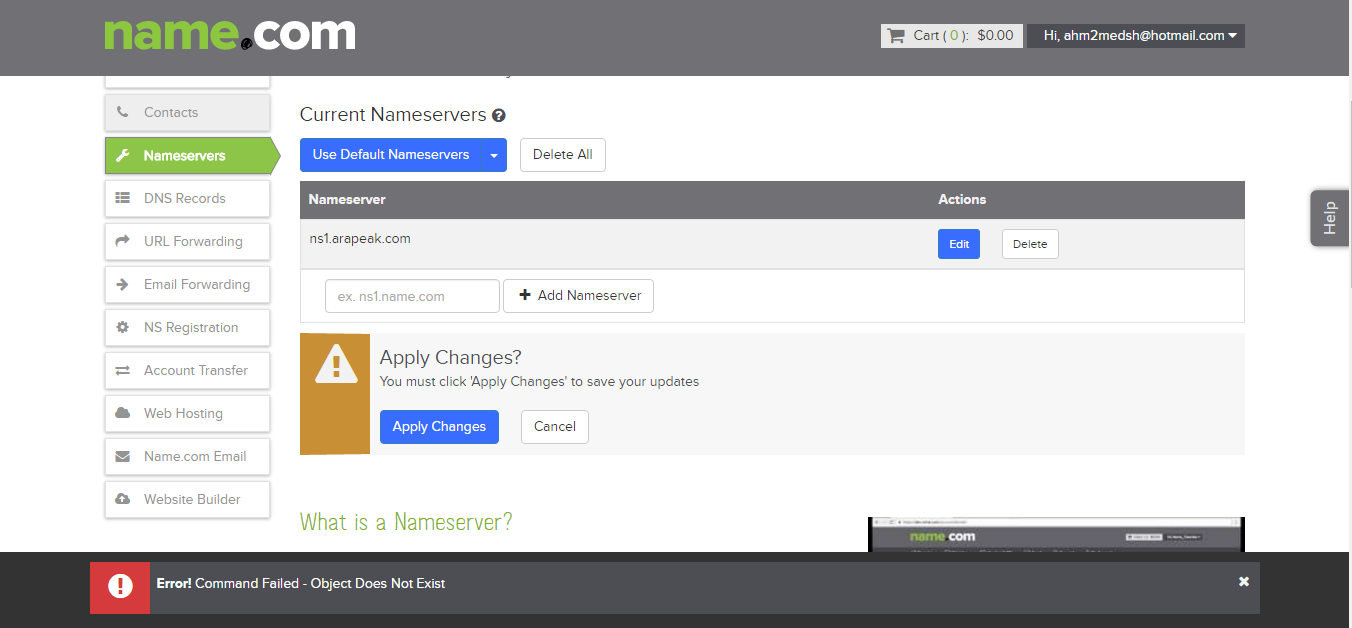Click the ns1.arapeak.com nameserver text
The height and width of the screenshot is (628, 1352).
[x=360, y=238]
